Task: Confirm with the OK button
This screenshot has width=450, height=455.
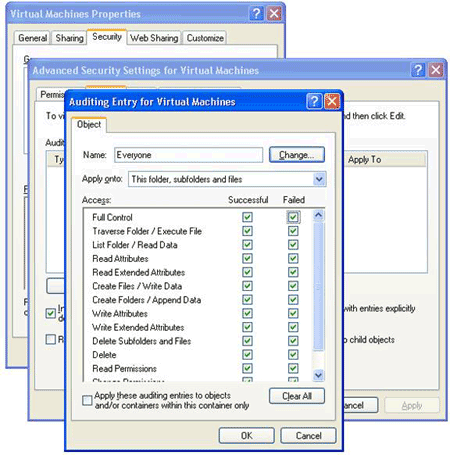Action: tap(247, 436)
